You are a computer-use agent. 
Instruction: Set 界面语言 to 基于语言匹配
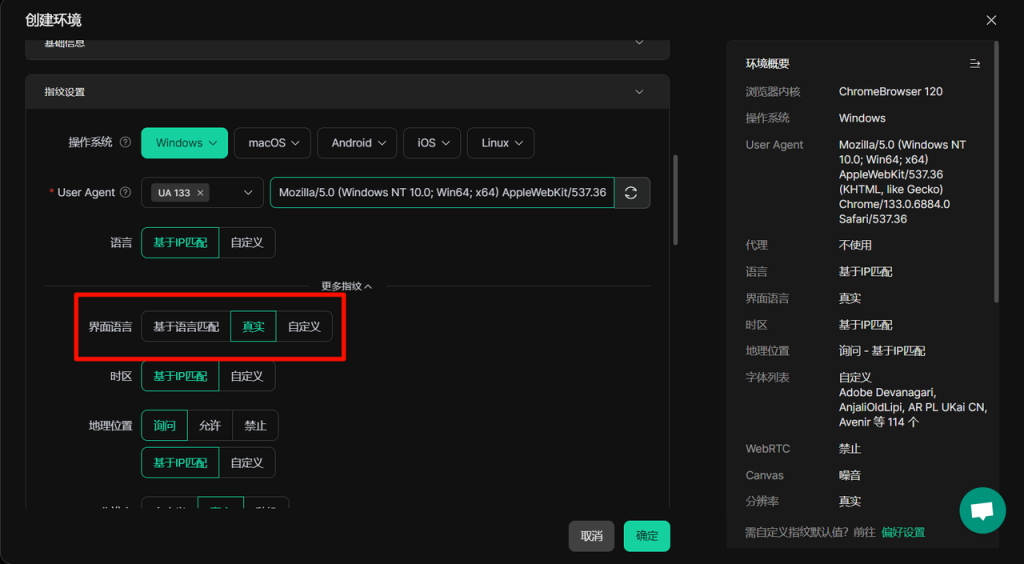point(186,327)
